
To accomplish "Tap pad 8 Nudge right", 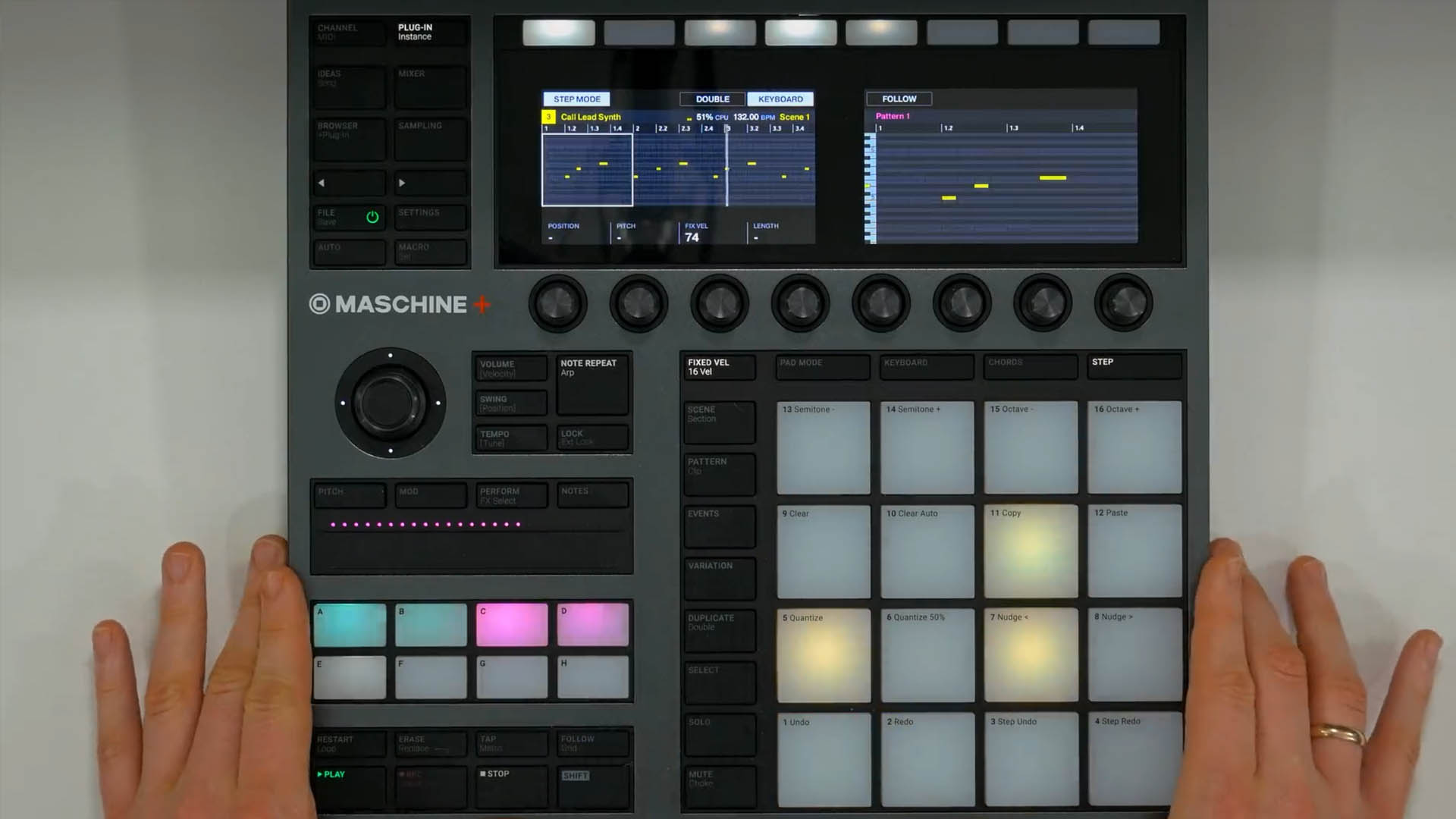I will 1135,655.
